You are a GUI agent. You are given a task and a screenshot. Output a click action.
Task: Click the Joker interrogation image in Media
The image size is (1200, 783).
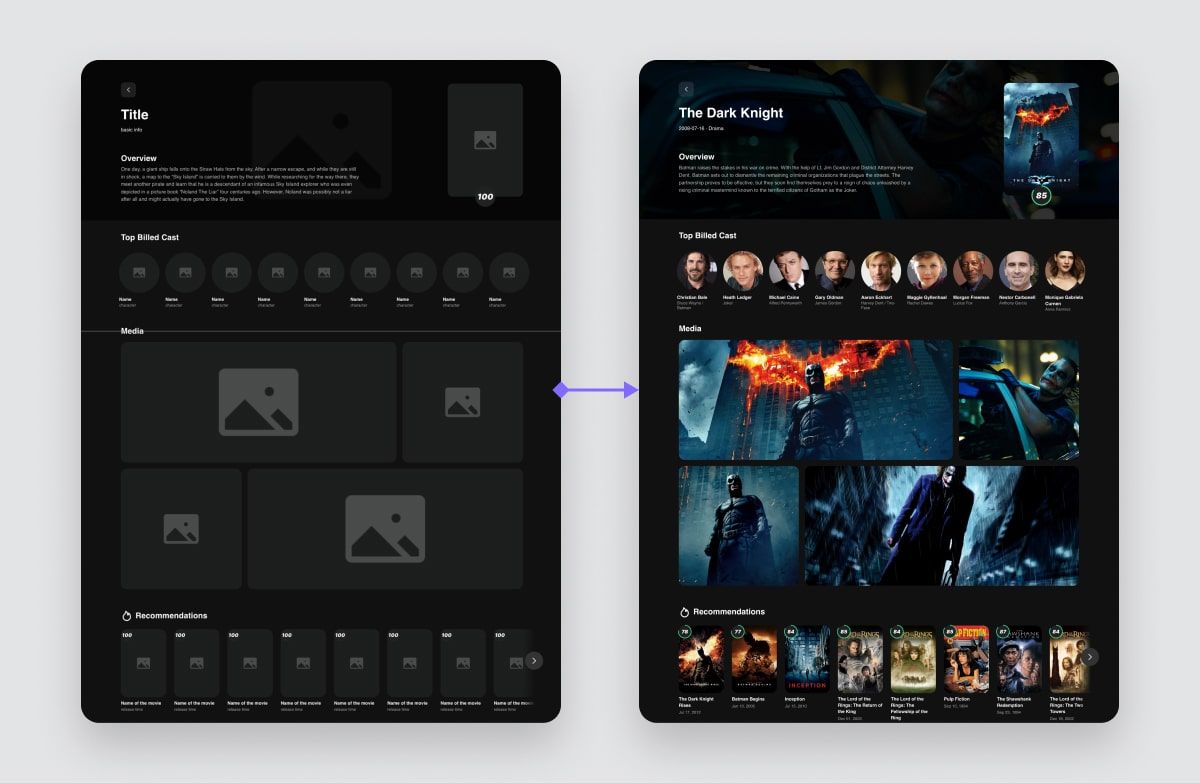(x=1018, y=400)
